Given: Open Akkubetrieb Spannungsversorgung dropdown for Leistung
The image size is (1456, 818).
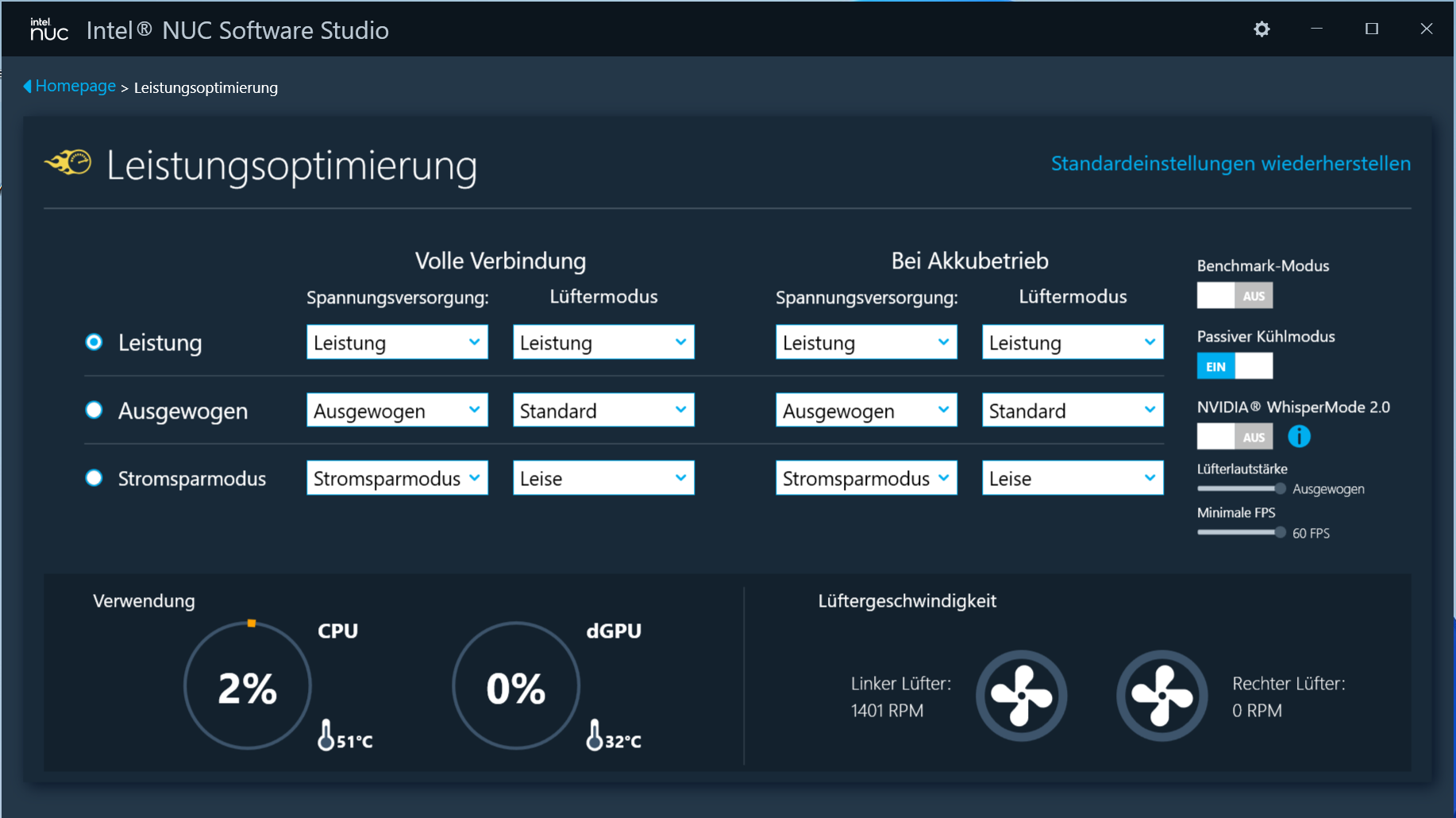Looking at the screenshot, I should (x=866, y=342).
